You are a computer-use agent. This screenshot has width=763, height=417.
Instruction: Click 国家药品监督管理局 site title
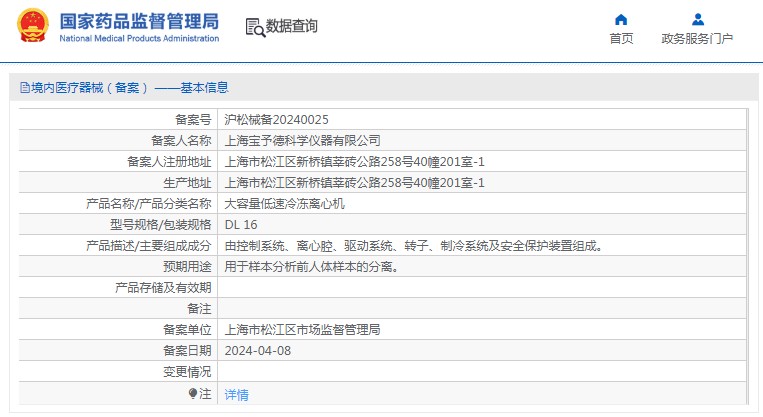pos(139,21)
